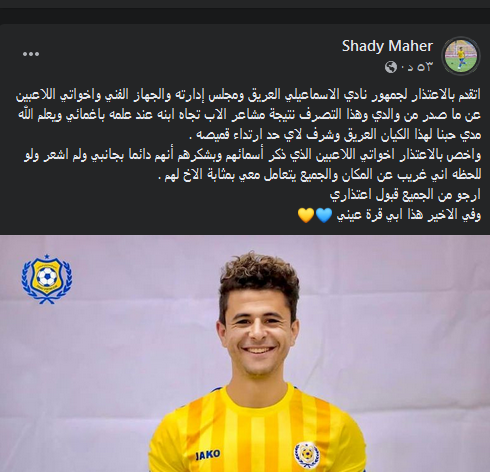Open Shady Maher's profile via name
Image resolution: width=490 pixels, height=472 pixels.
[x=387, y=46]
